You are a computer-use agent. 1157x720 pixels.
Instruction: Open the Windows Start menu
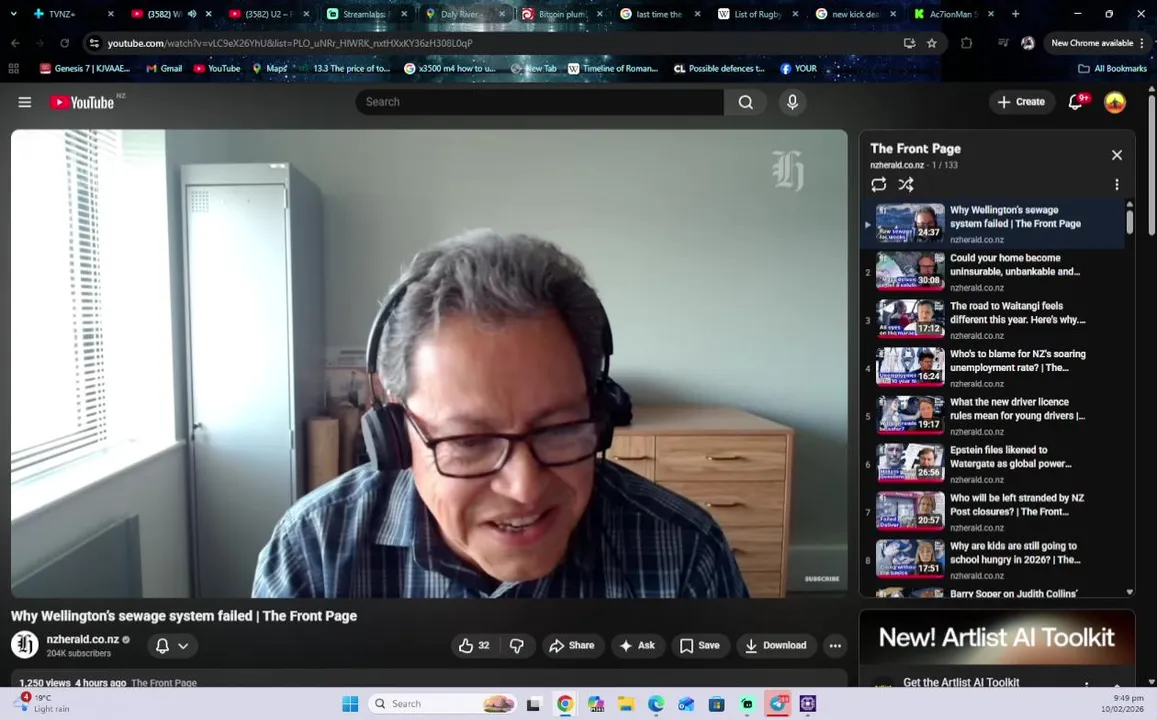coord(350,704)
